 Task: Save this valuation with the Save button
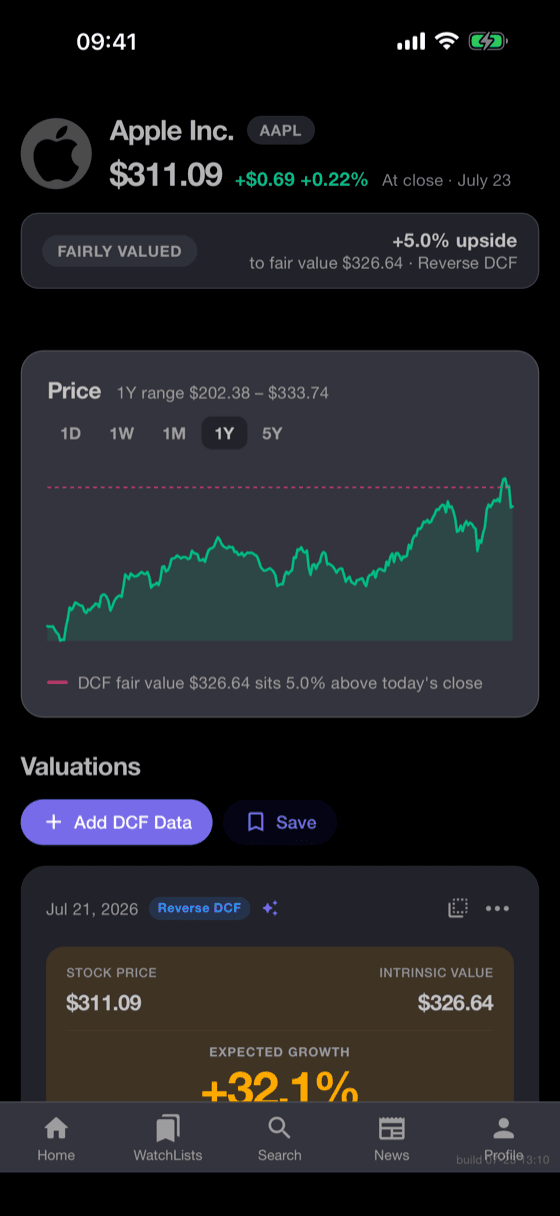280,822
